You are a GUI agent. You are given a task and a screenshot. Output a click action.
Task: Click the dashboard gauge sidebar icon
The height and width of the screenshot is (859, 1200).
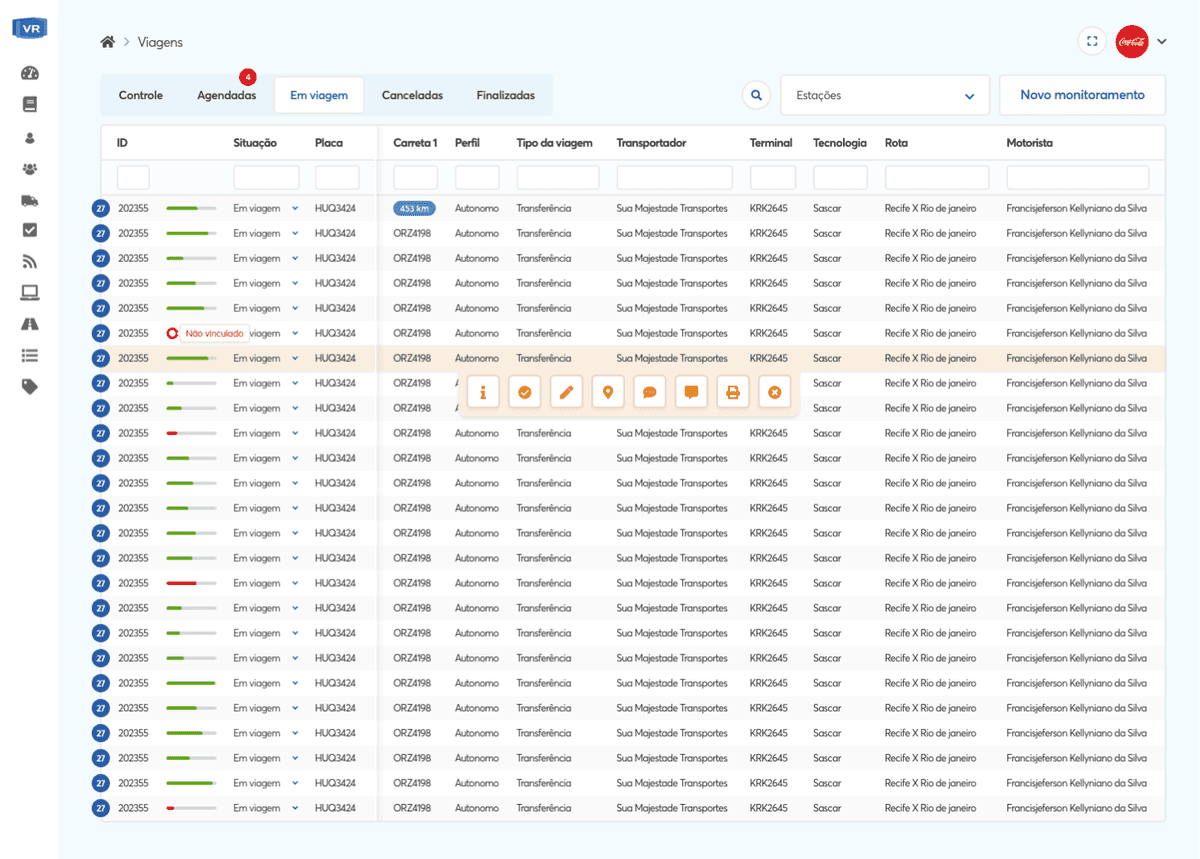tap(29, 73)
